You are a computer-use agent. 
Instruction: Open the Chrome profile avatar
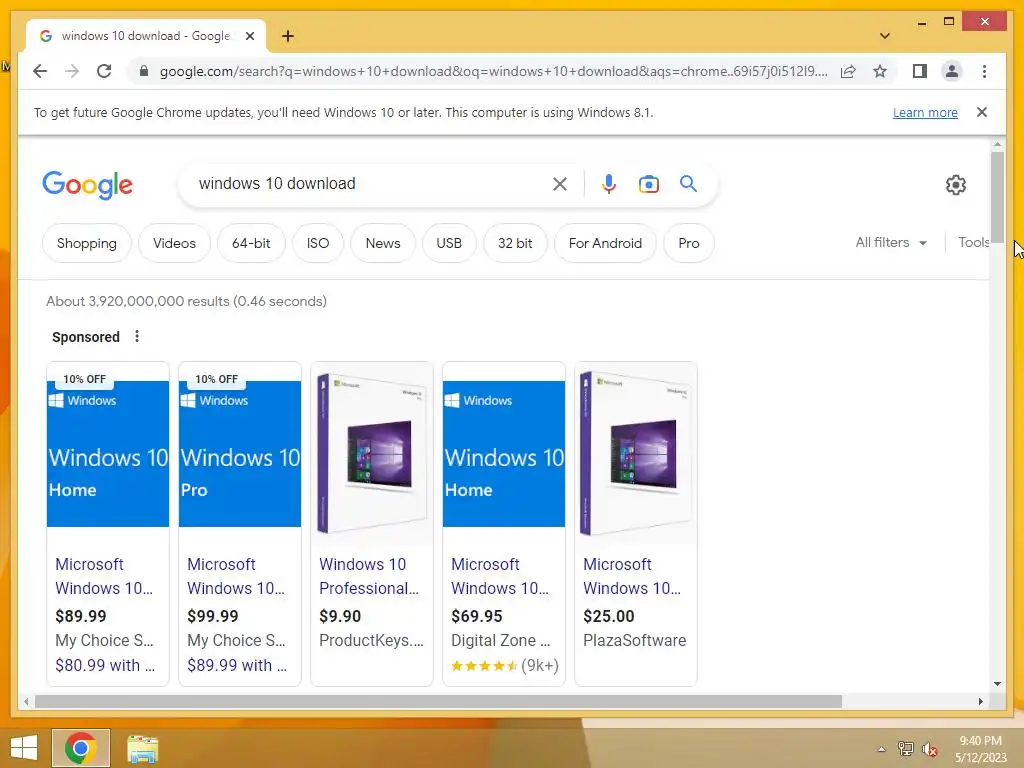(x=952, y=71)
